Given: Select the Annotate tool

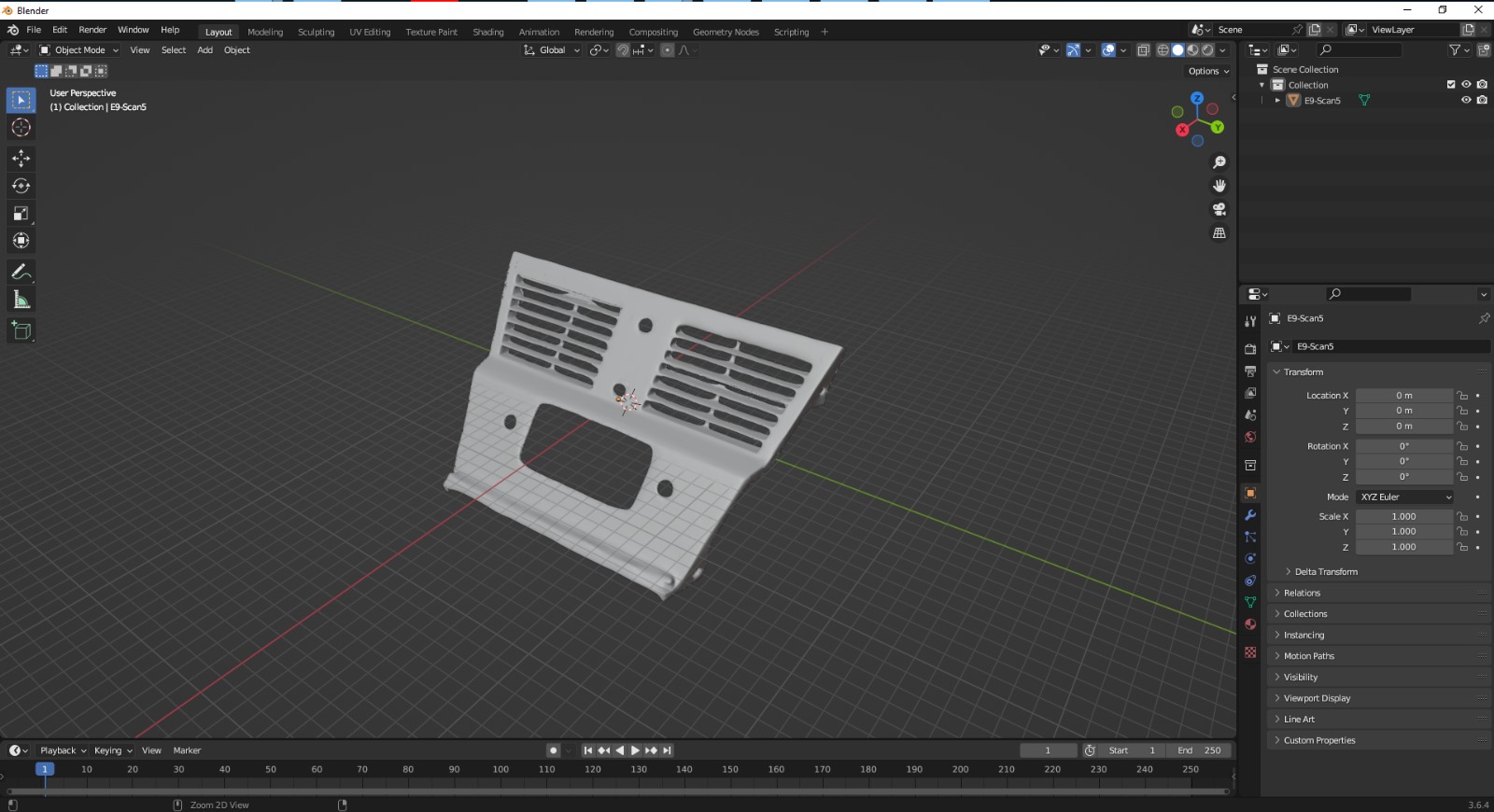Looking at the screenshot, I should click(21, 273).
